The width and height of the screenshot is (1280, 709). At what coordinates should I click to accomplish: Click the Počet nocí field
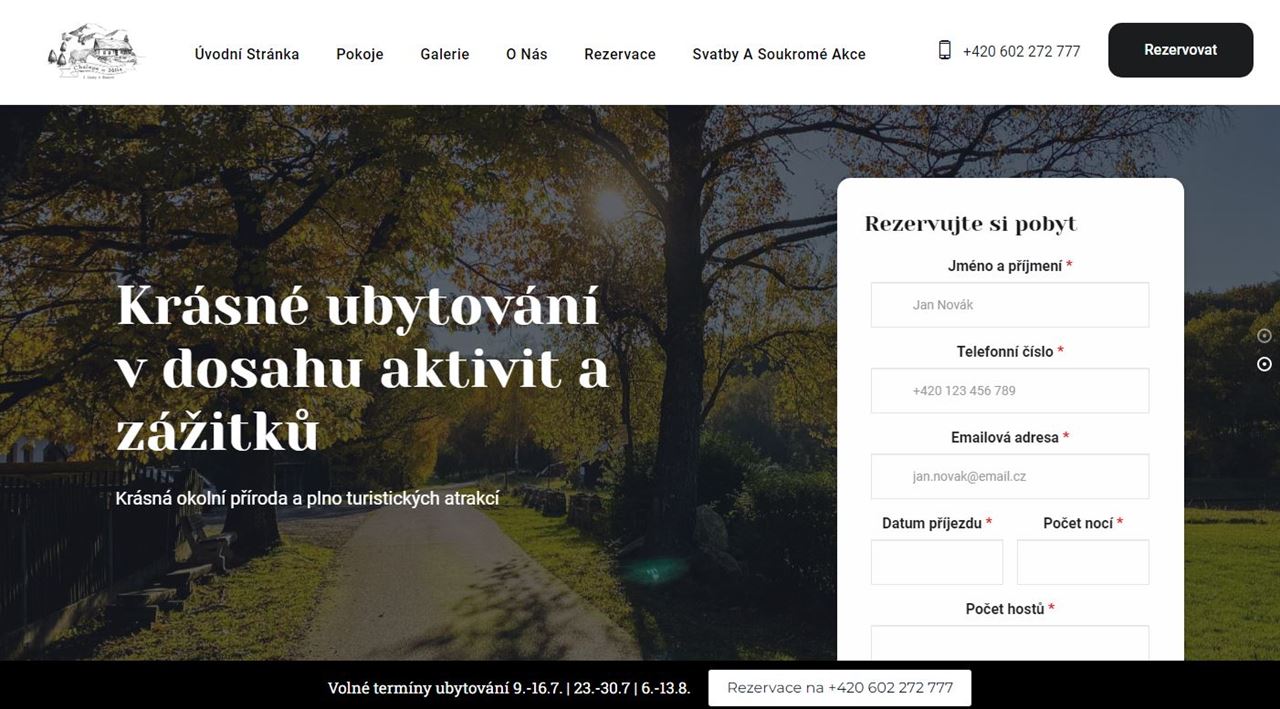[x=1083, y=562]
